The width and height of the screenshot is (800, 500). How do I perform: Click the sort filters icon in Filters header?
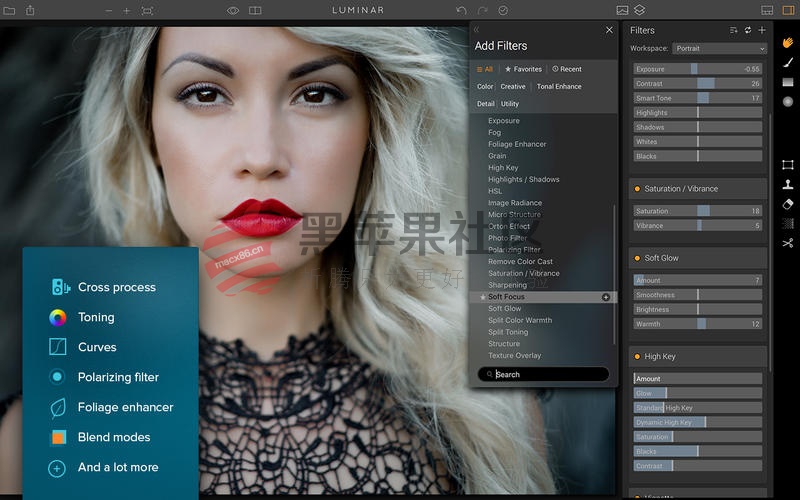pos(733,30)
